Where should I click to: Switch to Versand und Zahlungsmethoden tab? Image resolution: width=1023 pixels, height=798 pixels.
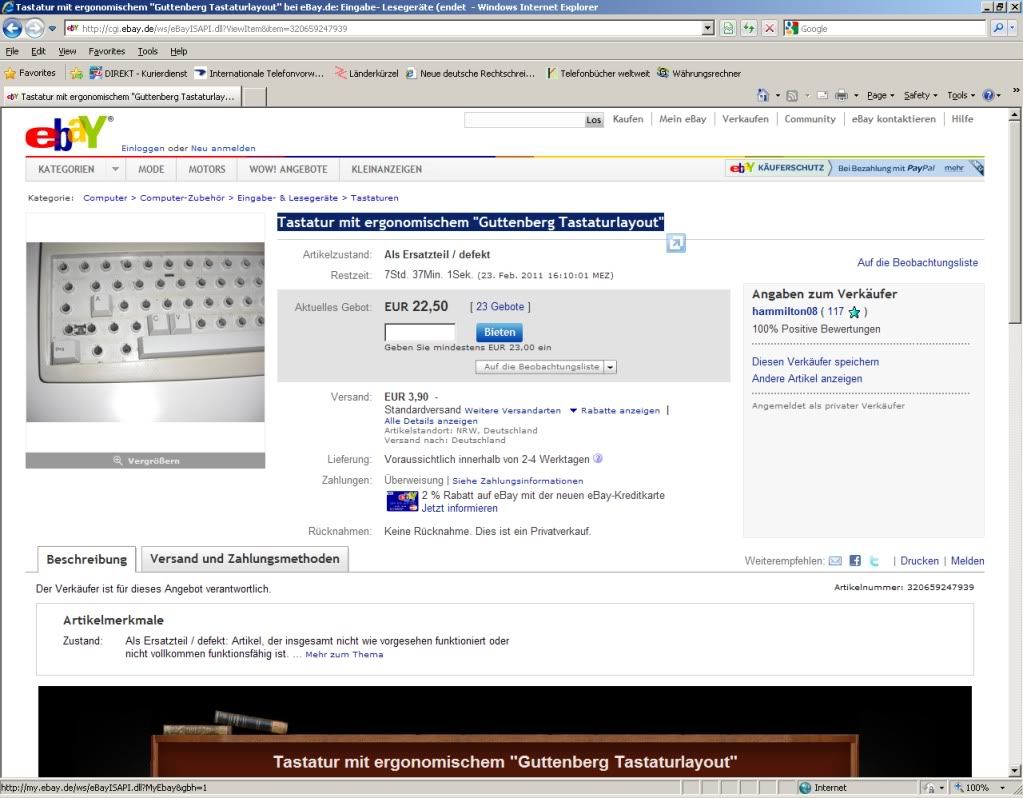click(244, 559)
